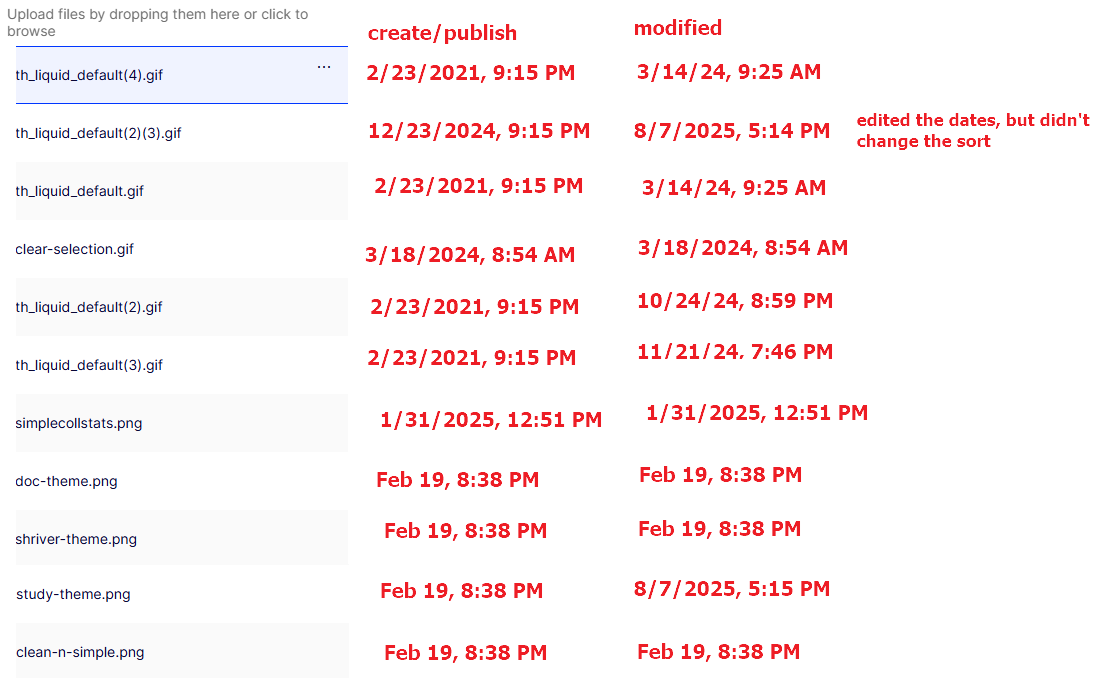The width and height of the screenshot is (1099, 678).
Task: Choose the th_liquid_default.gif file entry
Action: [x=80, y=191]
